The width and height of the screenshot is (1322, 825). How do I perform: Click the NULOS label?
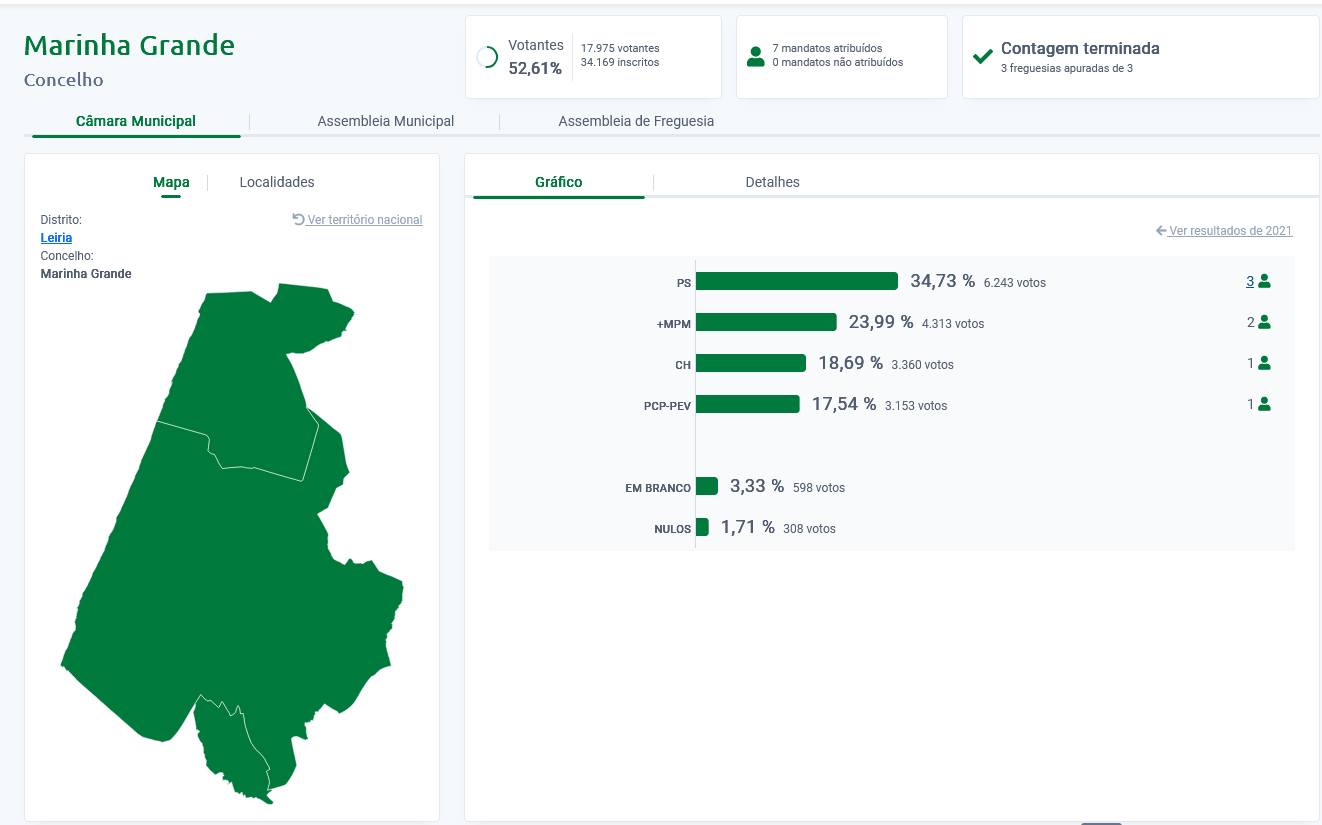pyautogui.click(x=673, y=529)
